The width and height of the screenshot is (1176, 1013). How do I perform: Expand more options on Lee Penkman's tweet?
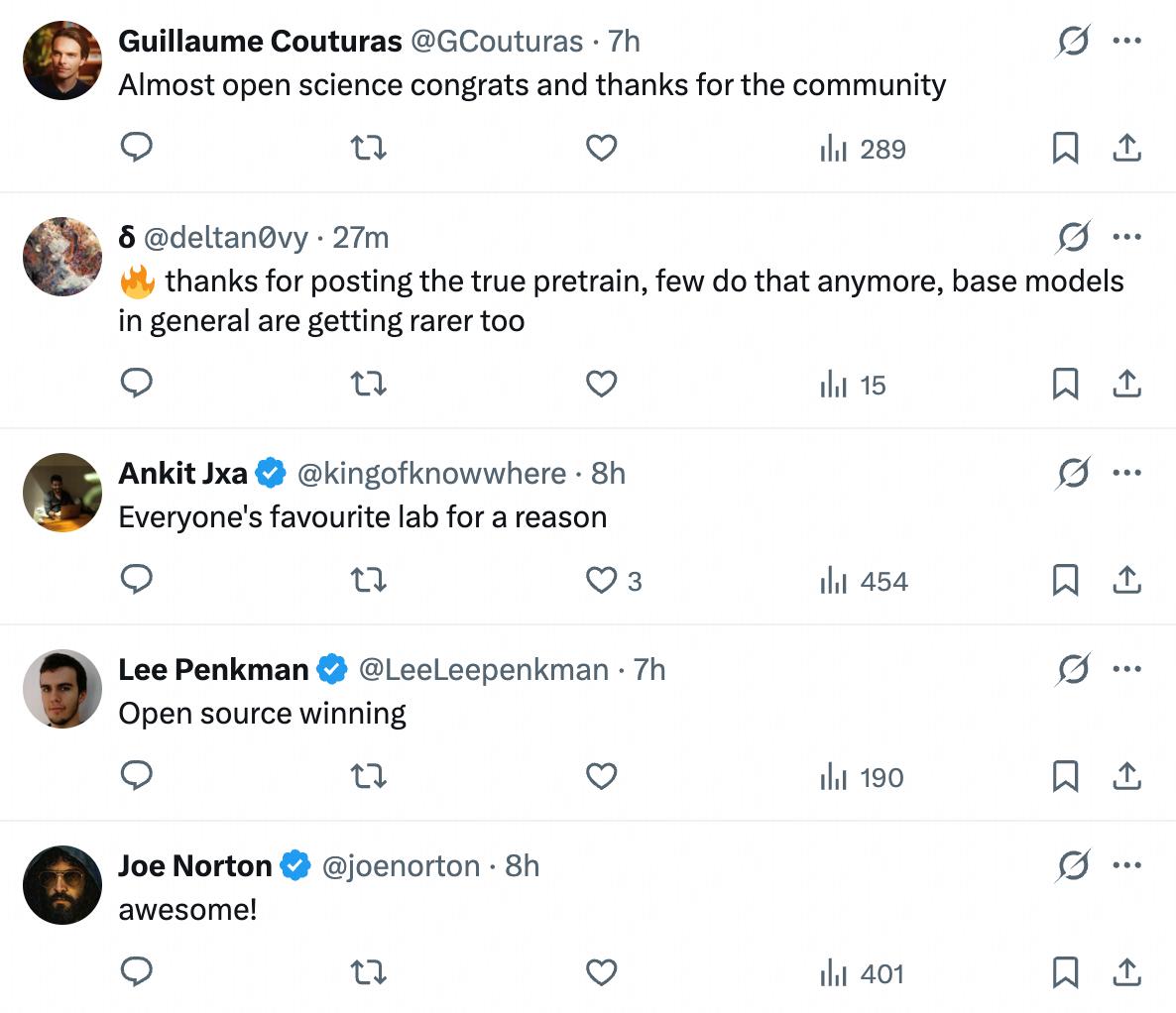point(1127,669)
